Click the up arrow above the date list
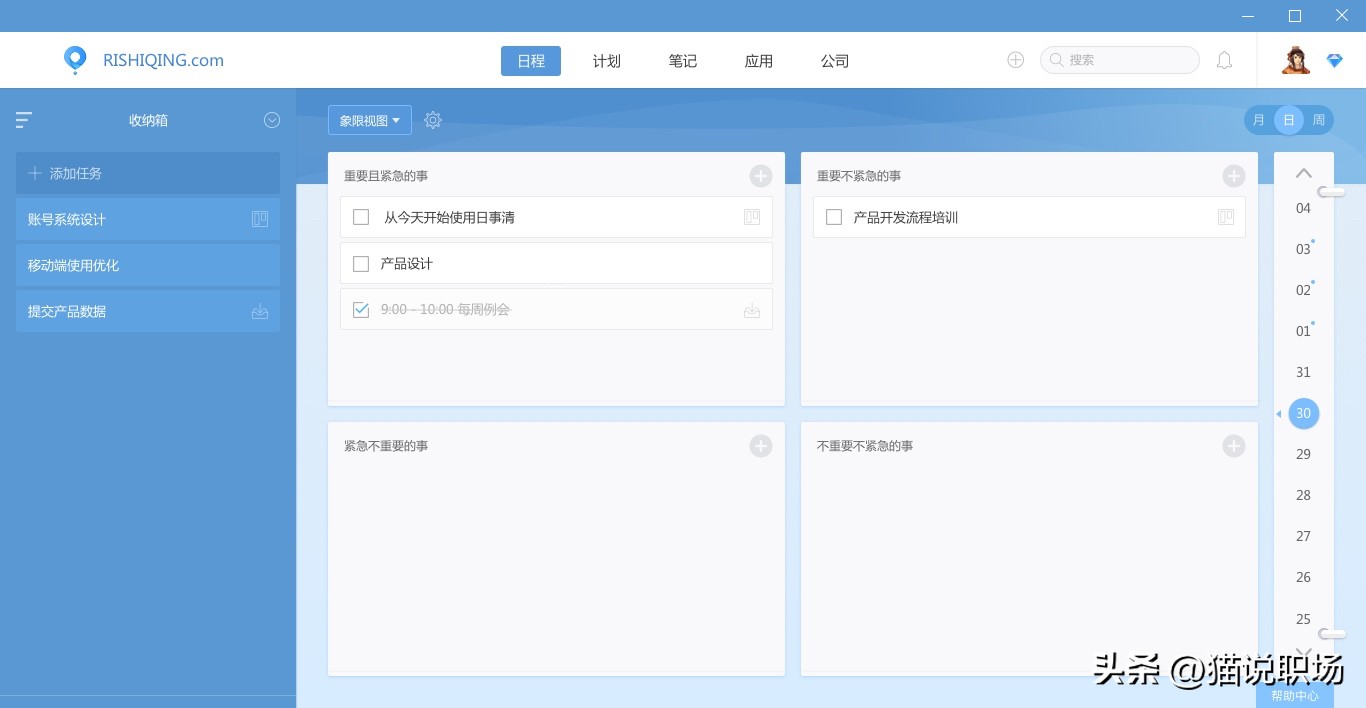1366x708 pixels. pos(1303,172)
